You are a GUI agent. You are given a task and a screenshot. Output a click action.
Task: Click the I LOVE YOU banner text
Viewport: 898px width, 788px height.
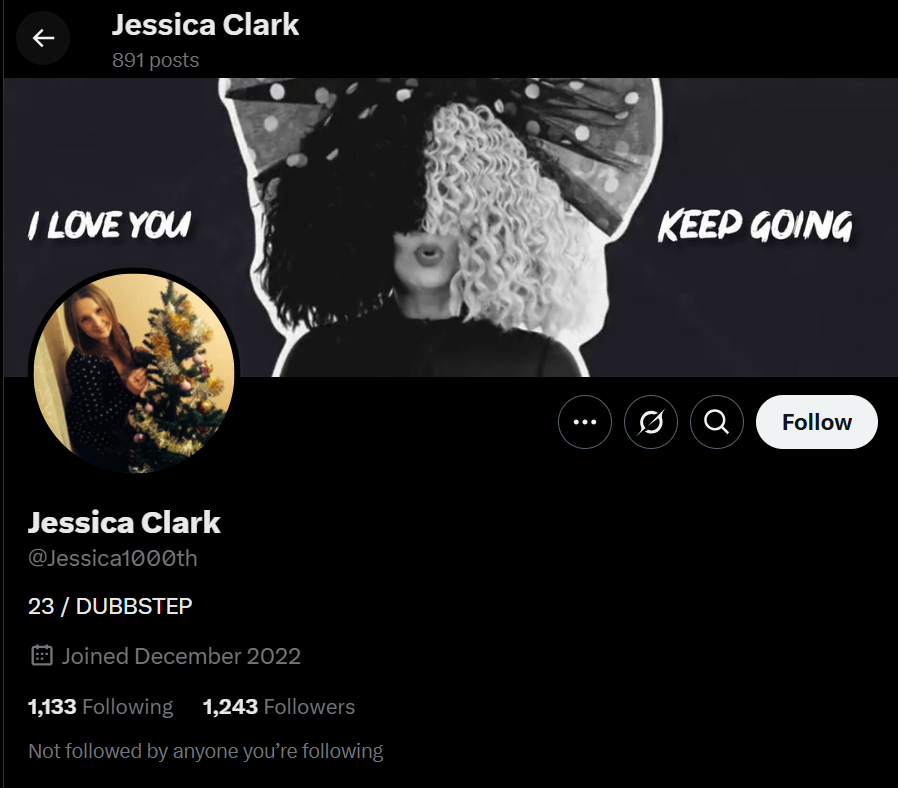pyautogui.click(x=109, y=224)
